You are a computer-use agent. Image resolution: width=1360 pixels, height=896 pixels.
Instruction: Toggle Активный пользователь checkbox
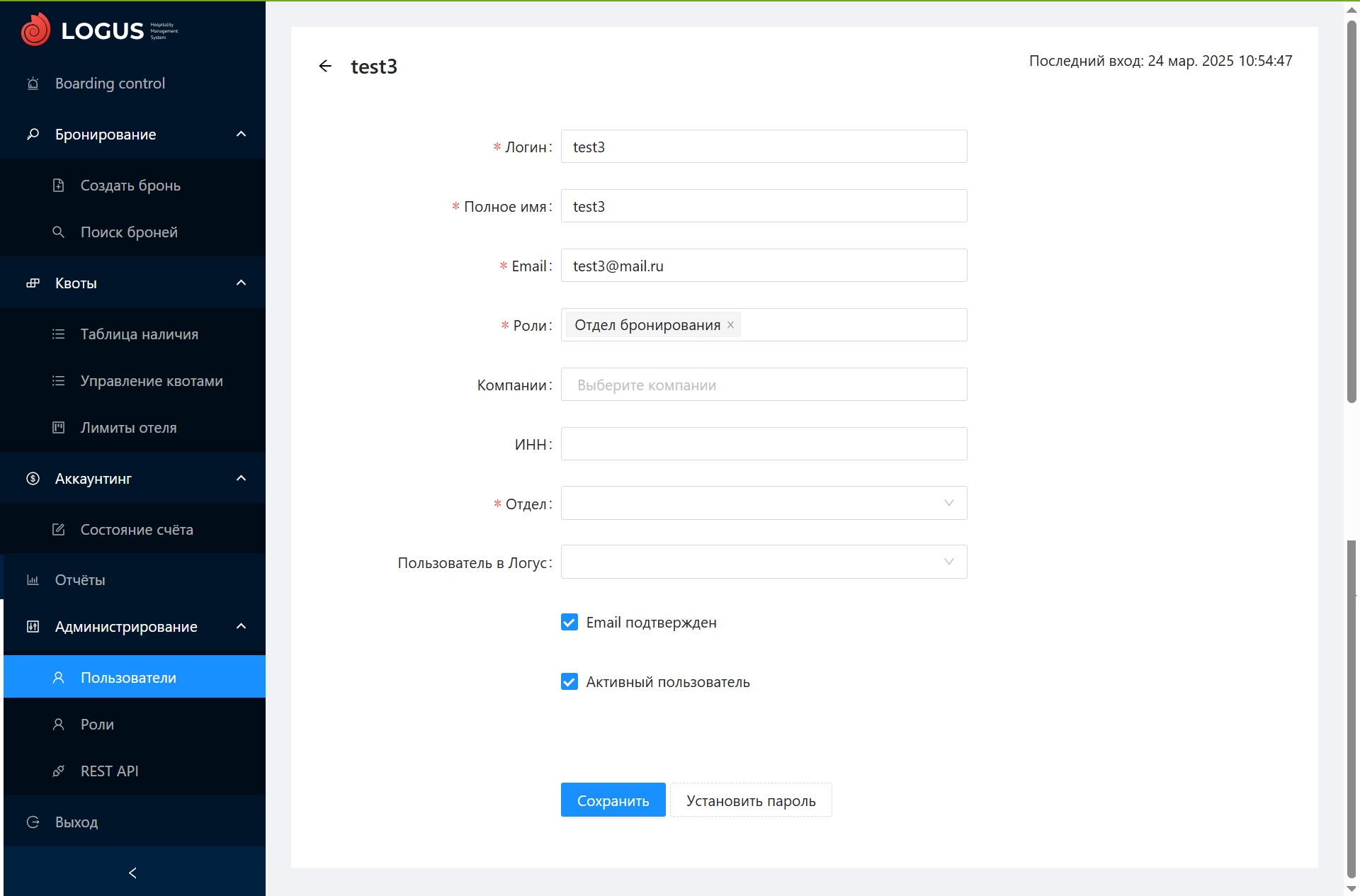[569, 682]
